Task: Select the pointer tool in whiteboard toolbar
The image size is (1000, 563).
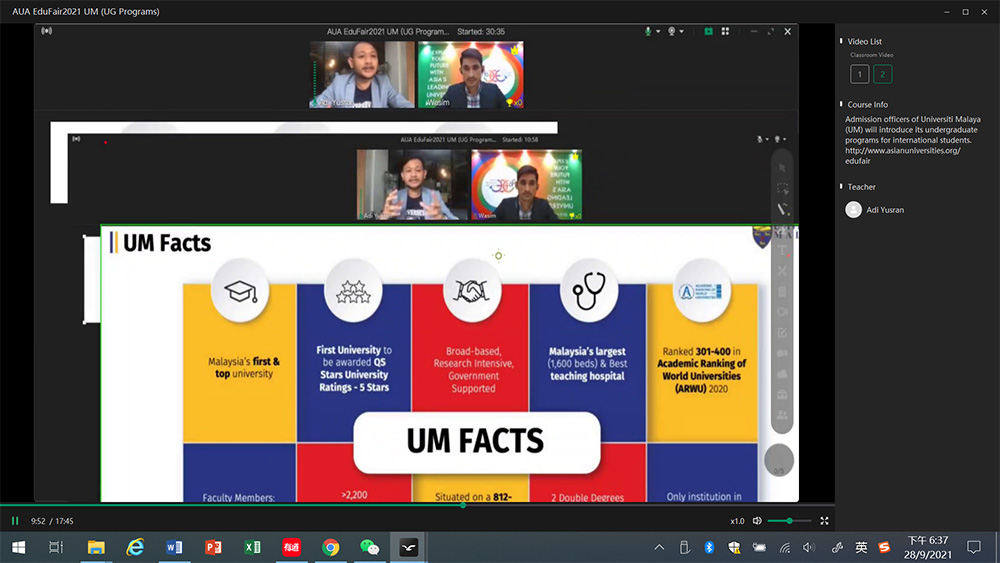Action: [x=782, y=168]
